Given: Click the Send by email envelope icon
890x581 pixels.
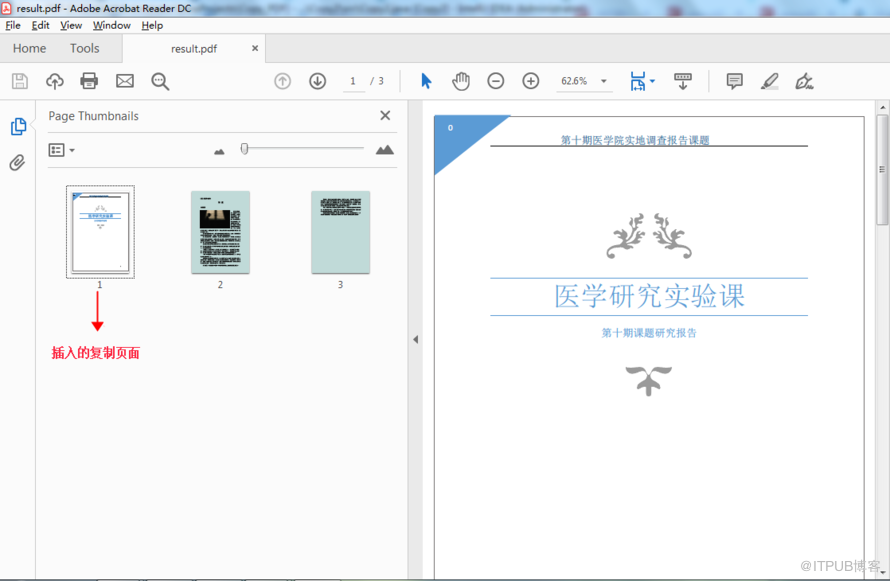Looking at the screenshot, I should point(125,81).
